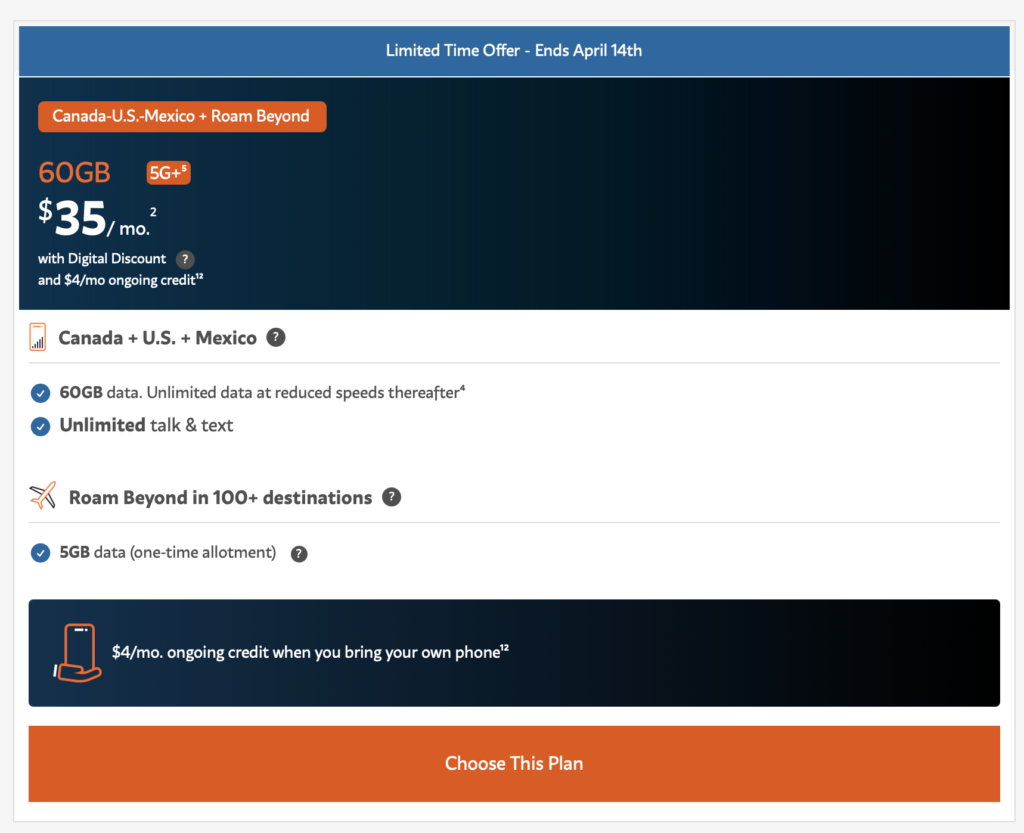The image size is (1024, 833).
Task: Open the 5GB one-time allotment help icon
Action: tap(299, 554)
